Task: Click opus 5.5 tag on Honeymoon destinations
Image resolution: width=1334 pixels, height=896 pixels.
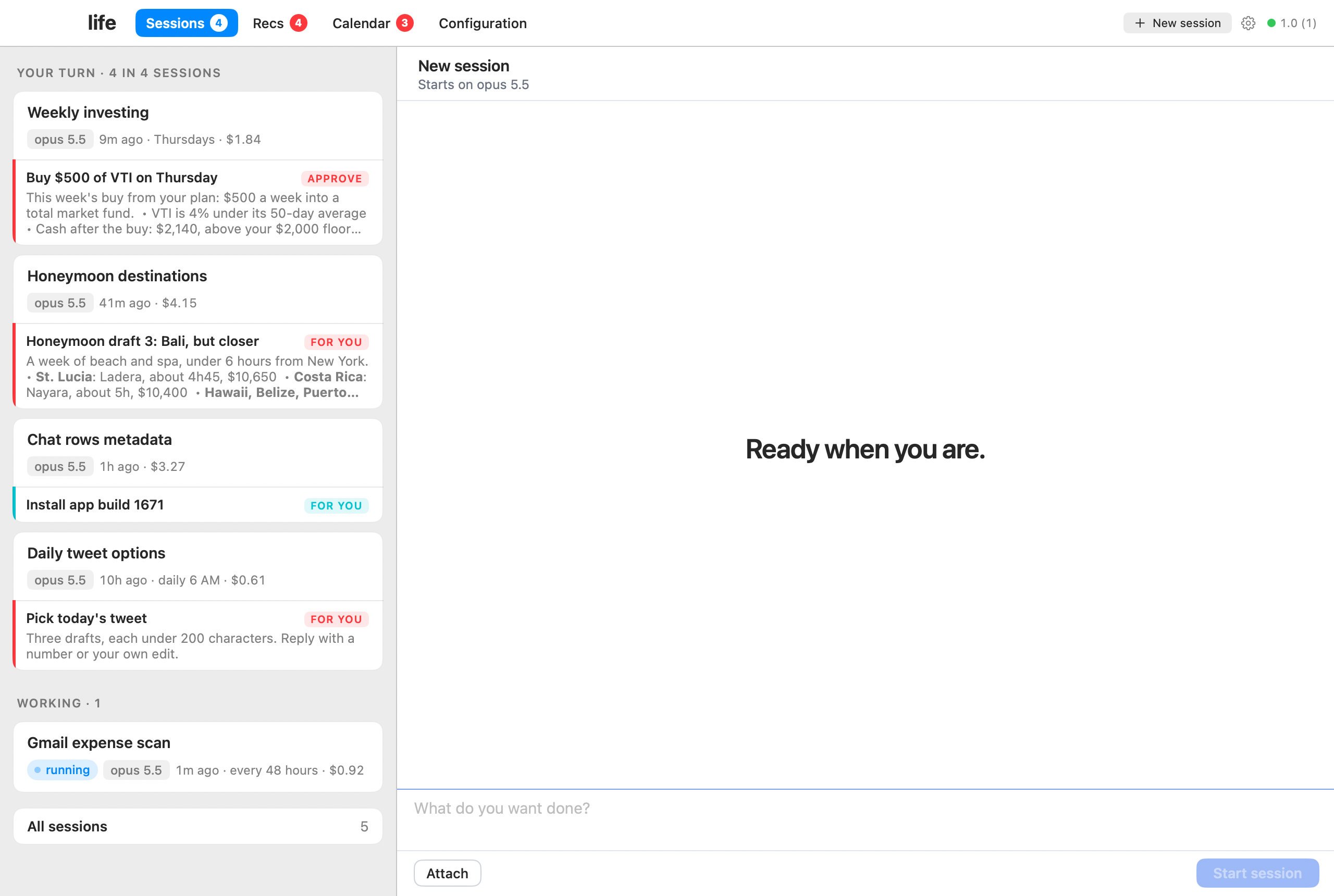Action: click(60, 303)
